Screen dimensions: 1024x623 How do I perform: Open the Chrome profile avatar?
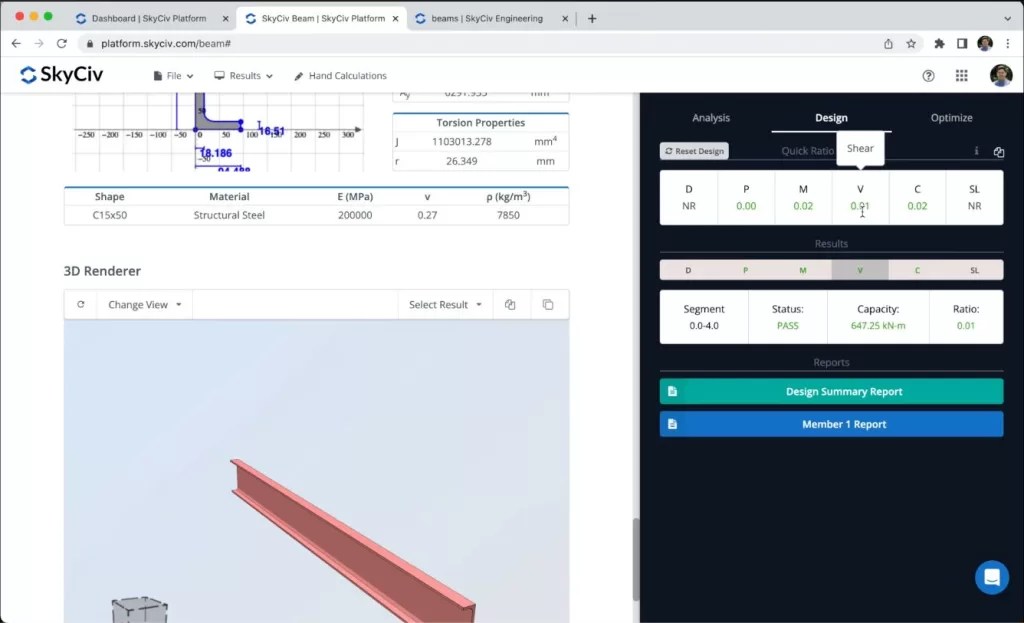985,44
